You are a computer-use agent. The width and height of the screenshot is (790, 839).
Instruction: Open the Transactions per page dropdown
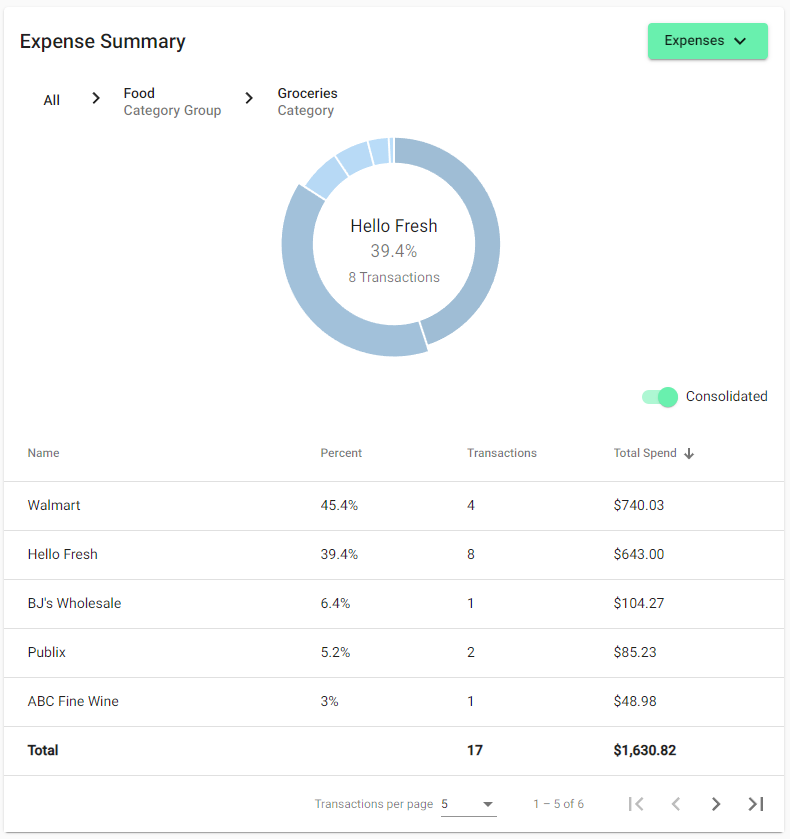pyautogui.click(x=467, y=803)
